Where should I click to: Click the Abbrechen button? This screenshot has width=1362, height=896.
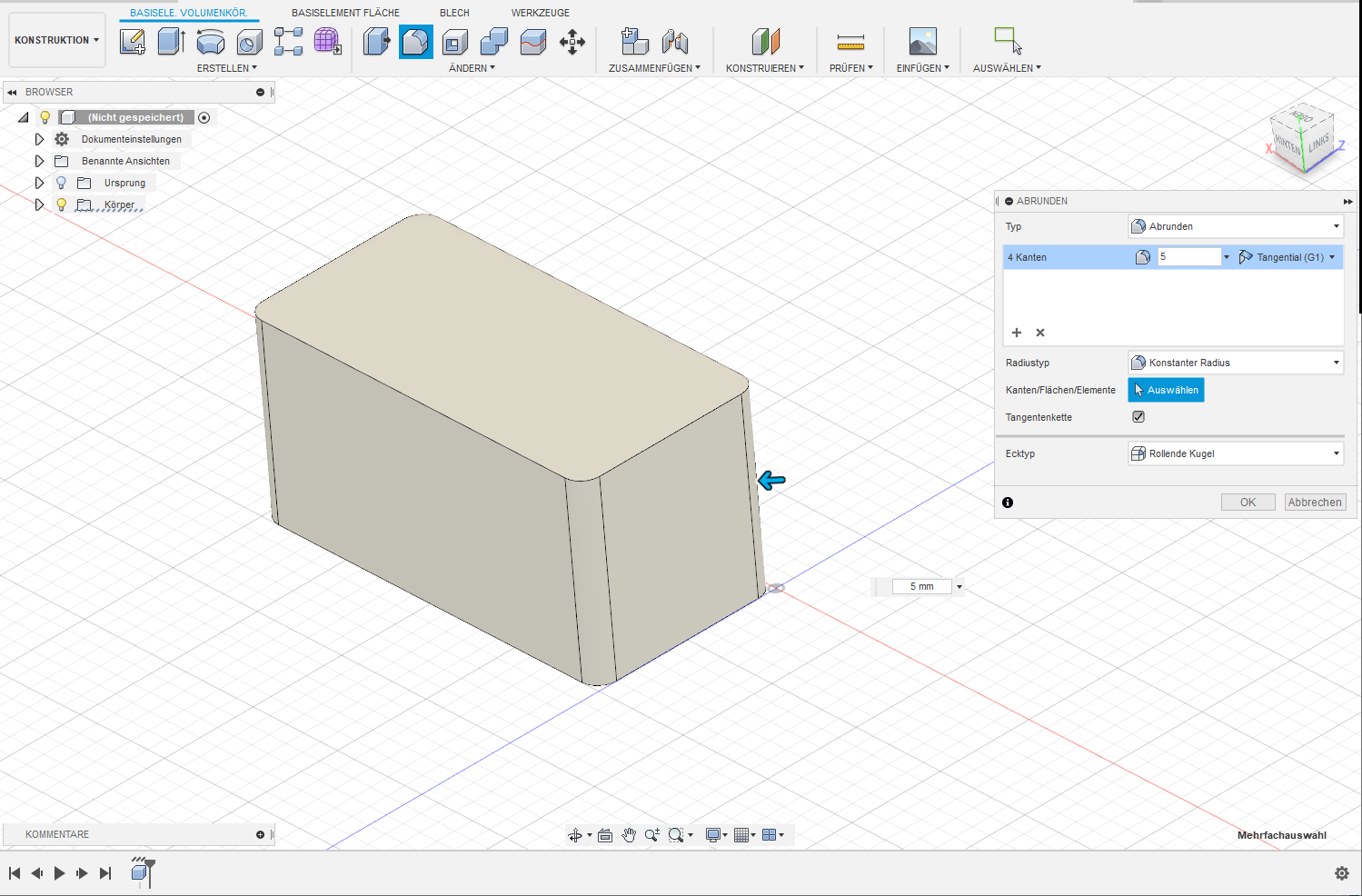pyautogui.click(x=1314, y=503)
